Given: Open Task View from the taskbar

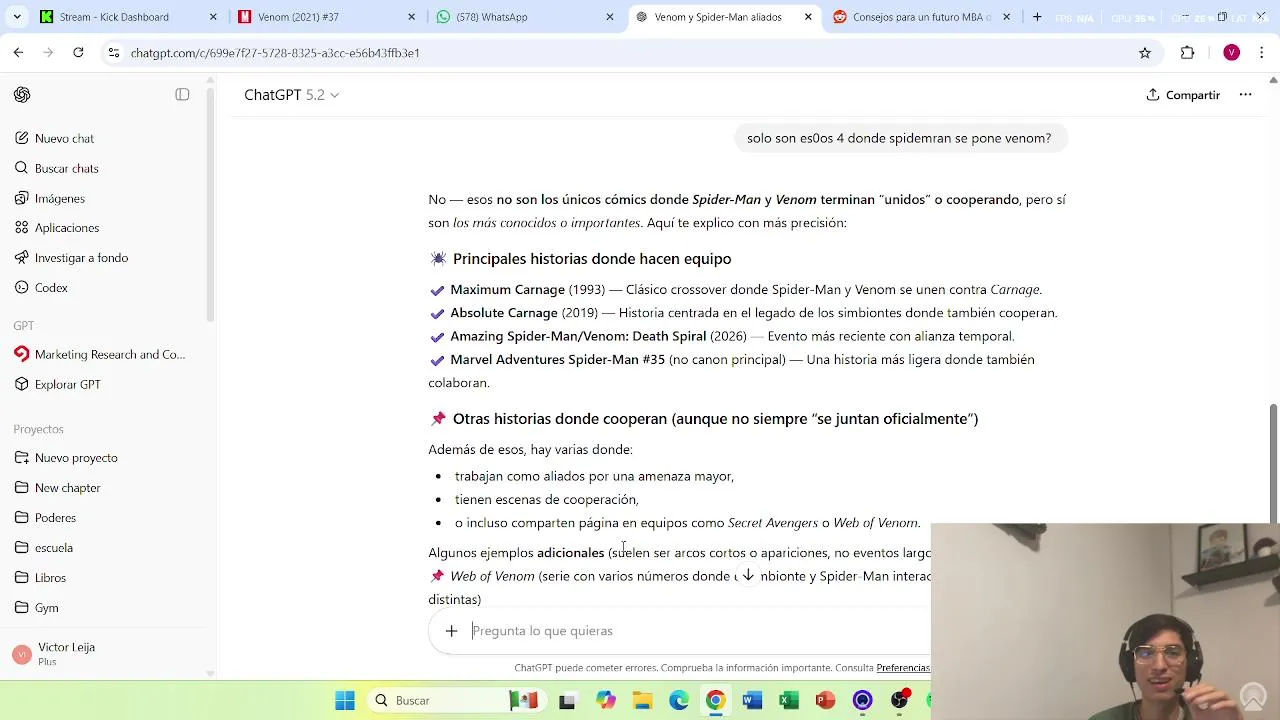Looking at the screenshot, I should point(567,701).
